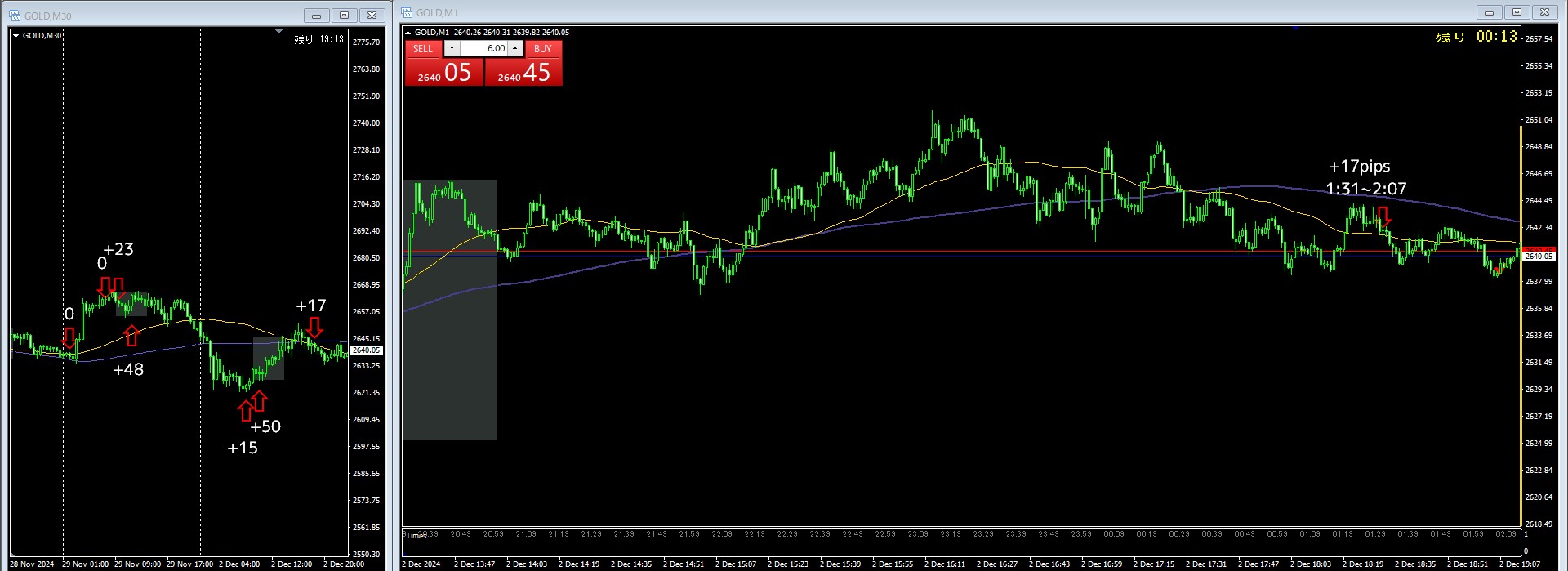Screen dimensions: 1568x571
Task: Close the GOLD,M30 chart window
Action: (x=372, y=16)
